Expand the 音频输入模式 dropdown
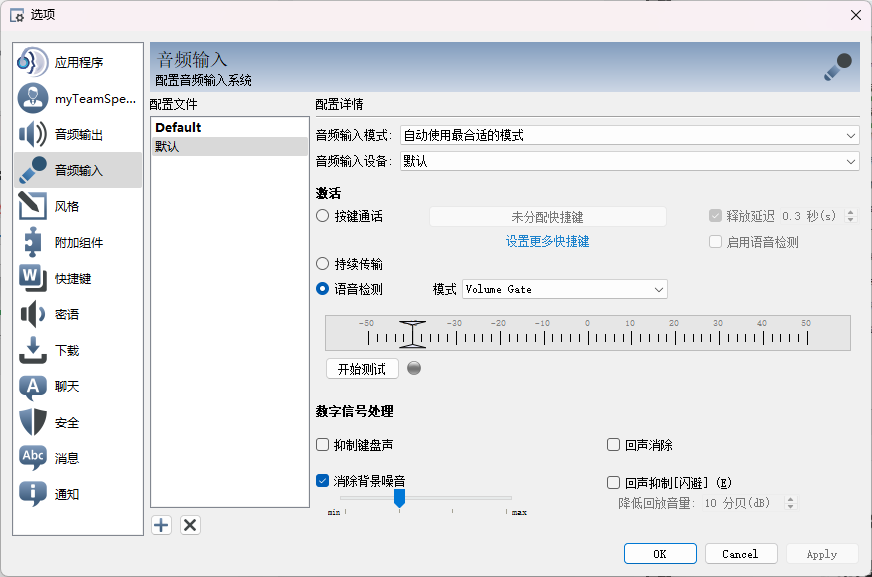Screen dimensions: 872x577 coord(628,135)
